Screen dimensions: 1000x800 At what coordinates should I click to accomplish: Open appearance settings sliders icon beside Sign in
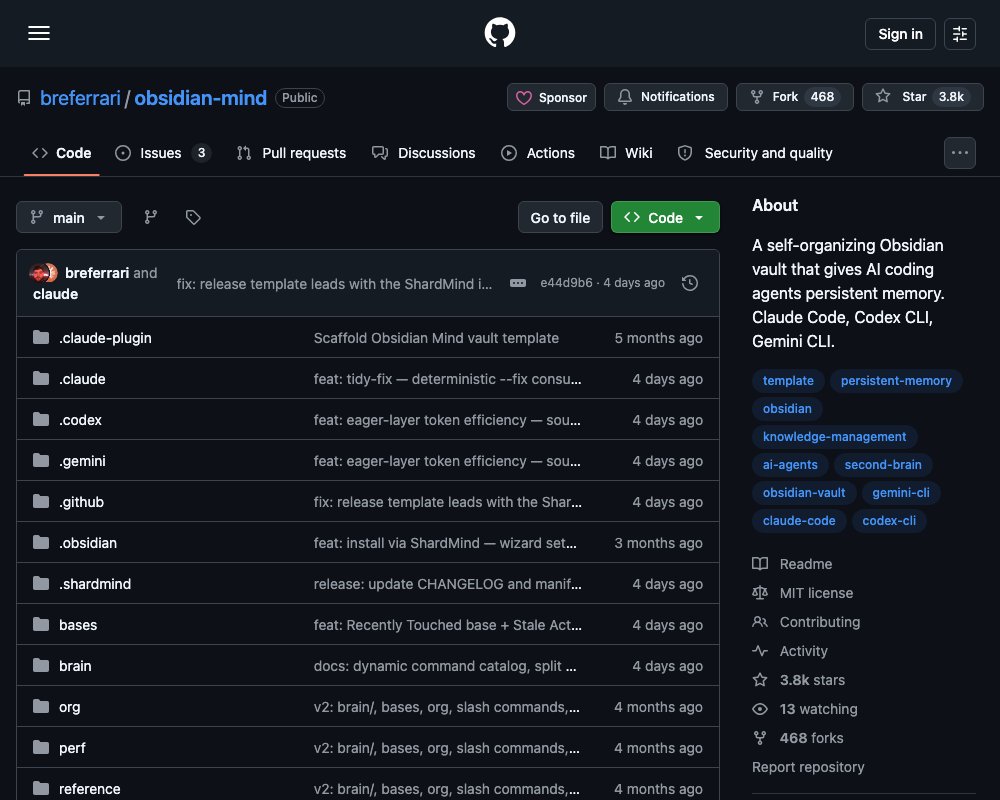coord(959,34)
